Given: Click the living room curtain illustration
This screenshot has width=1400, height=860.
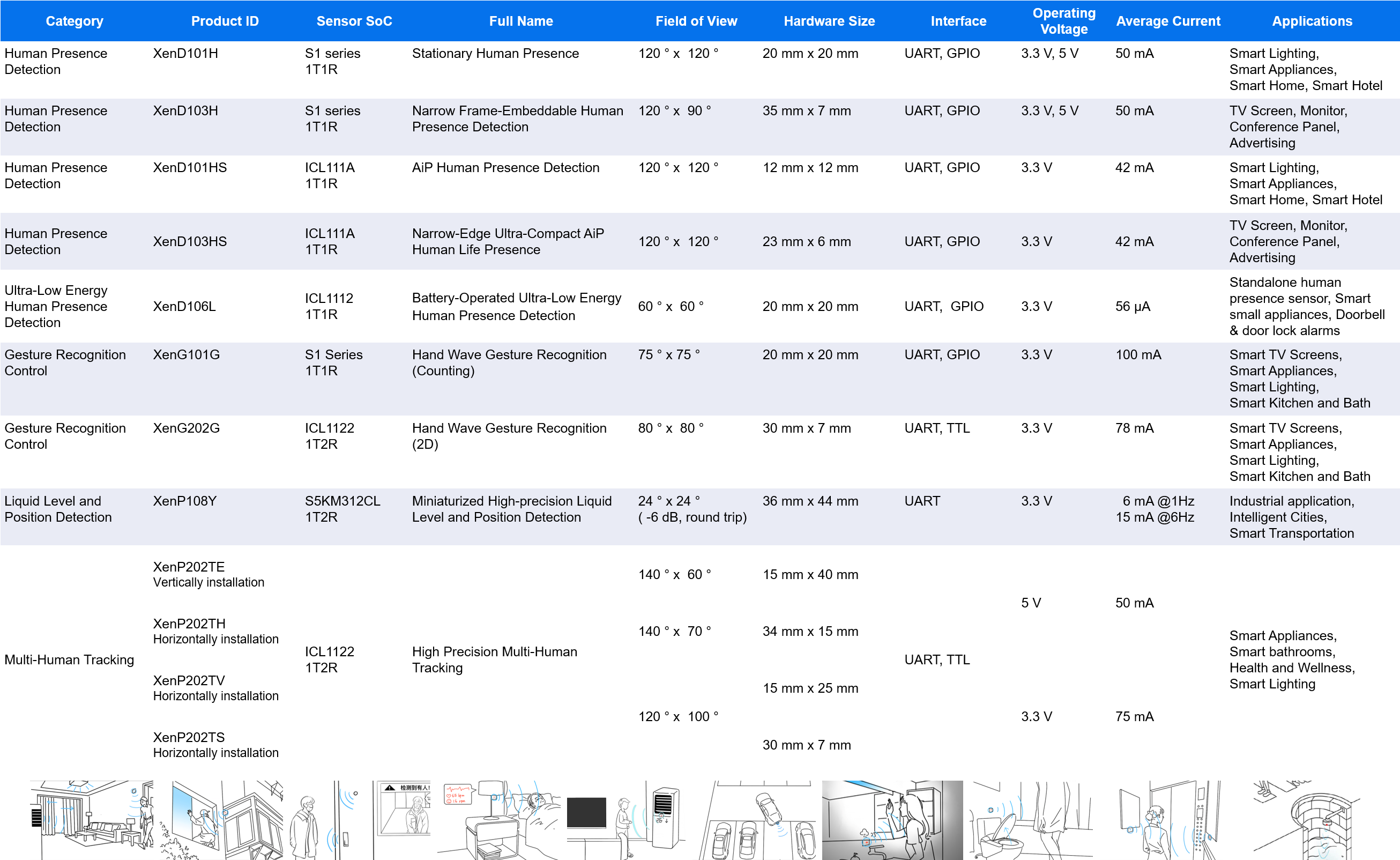Looking at the screenshot, I should (91, 819).
